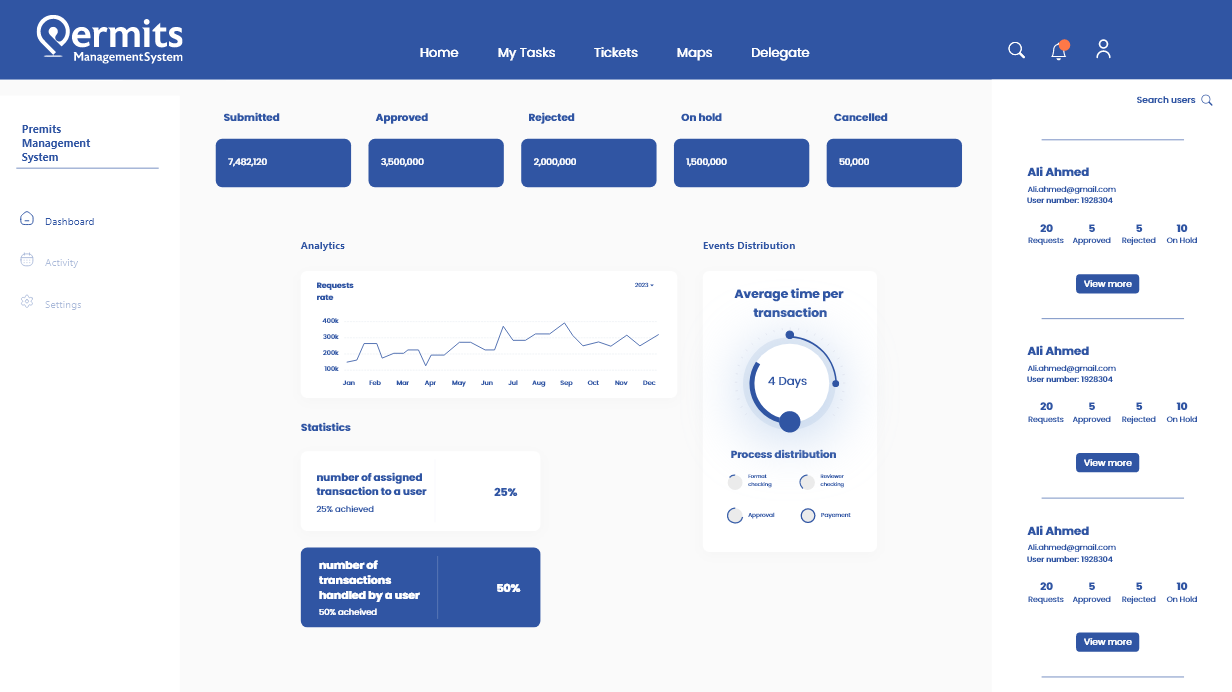The height and width of the screenshot is (692, 1232).
Task: Click the Search users magnifier icon
Action: [x=1206, y=100]
